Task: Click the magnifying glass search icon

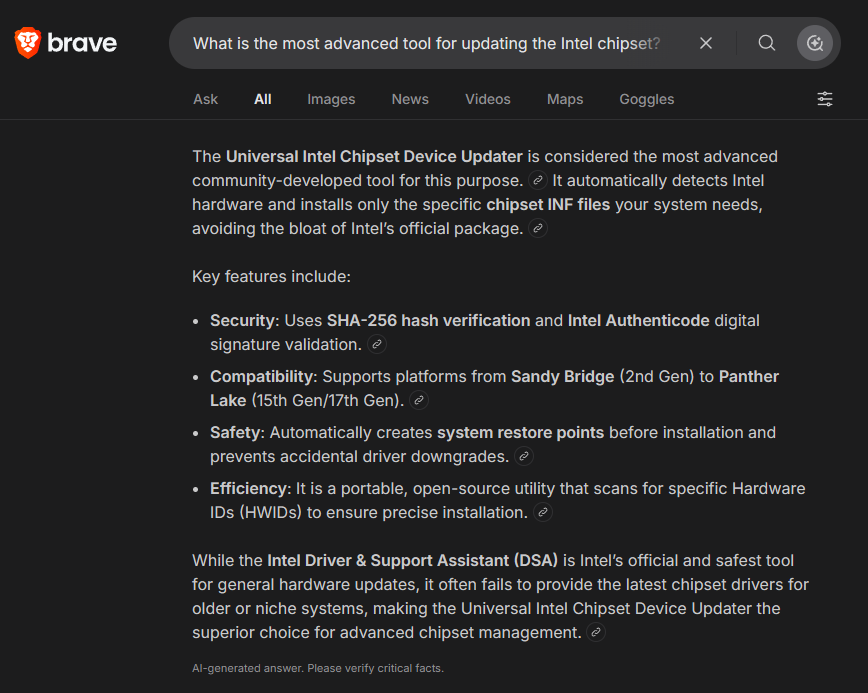Action: coord(767,43)
